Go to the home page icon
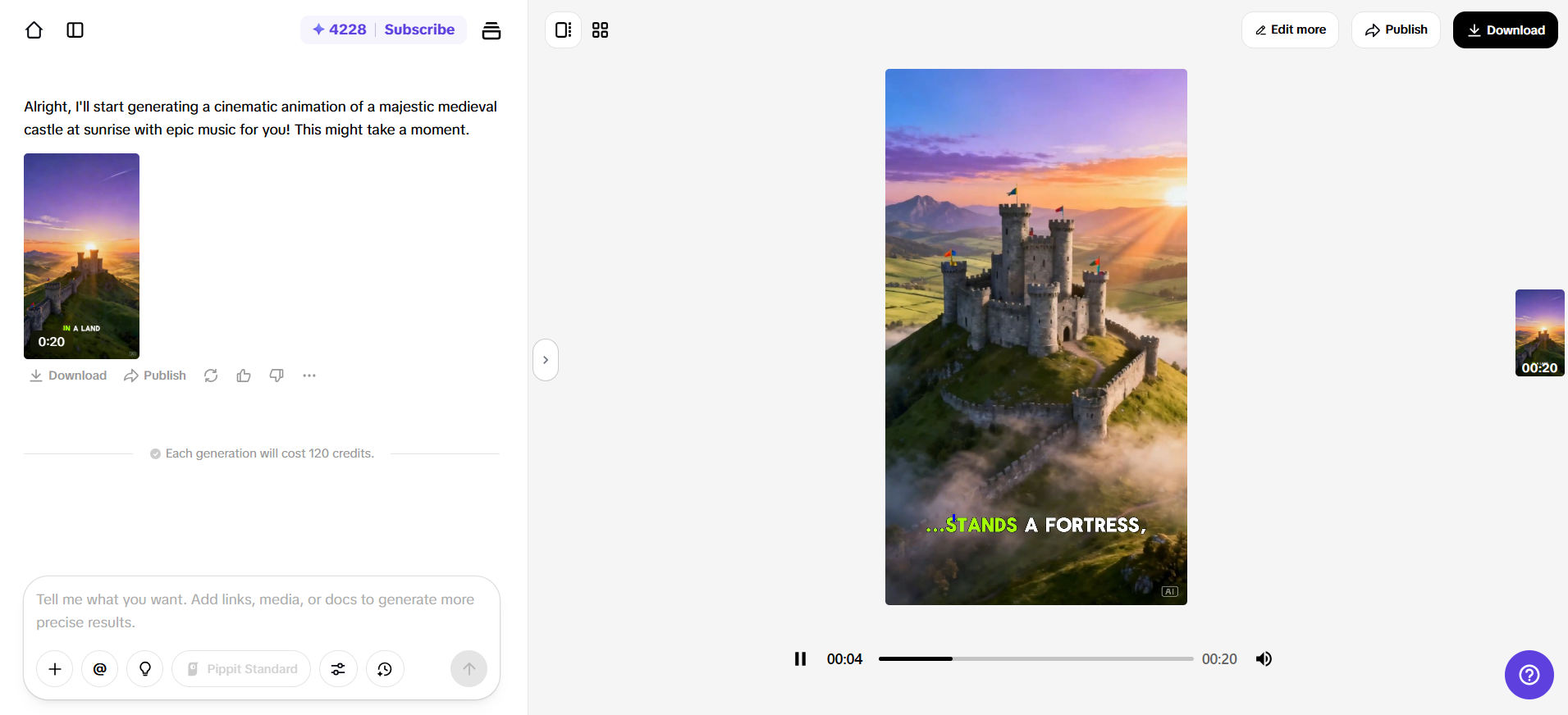Screen dimensions: 1568x715 click(x=34, y=30)
